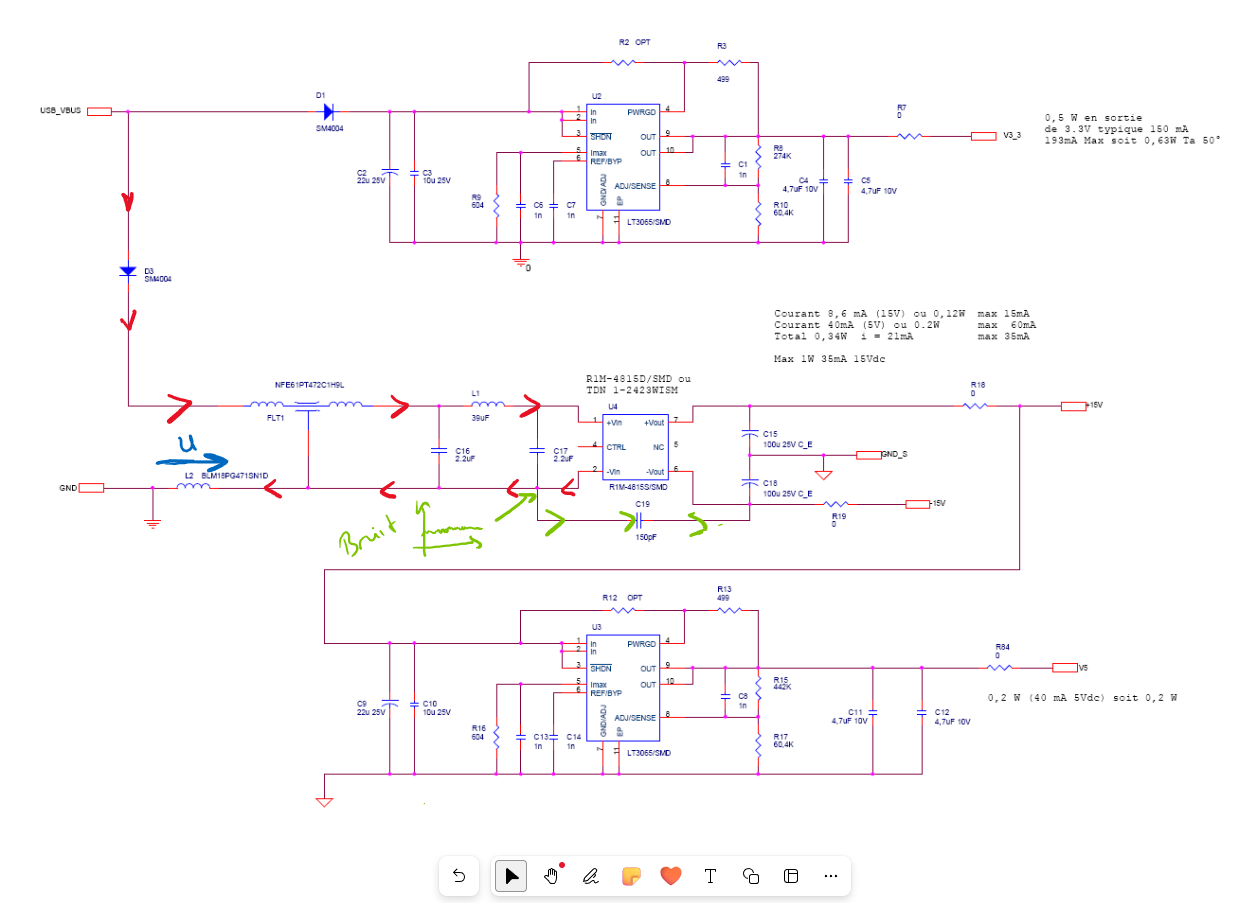Activate the Select arrow tool
This screenshot has height=903, width=1257.
tap(511, 876)
